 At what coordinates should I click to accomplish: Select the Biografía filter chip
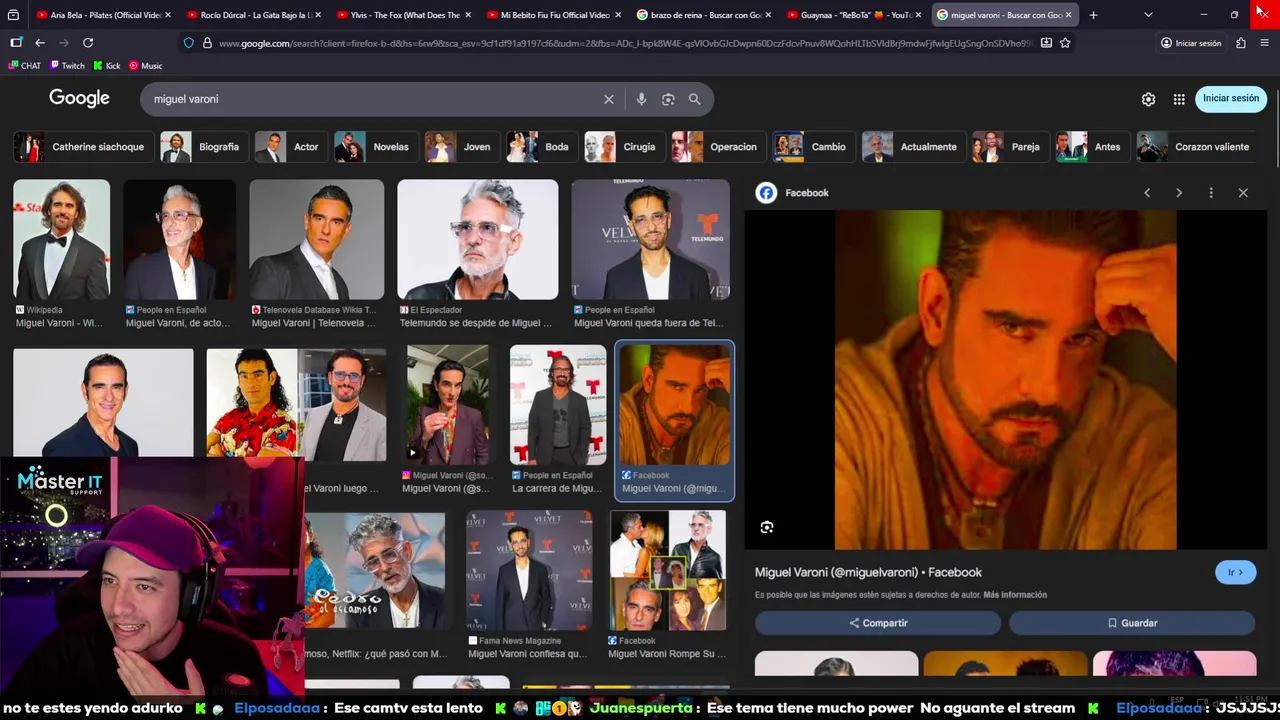click(205, 147)
